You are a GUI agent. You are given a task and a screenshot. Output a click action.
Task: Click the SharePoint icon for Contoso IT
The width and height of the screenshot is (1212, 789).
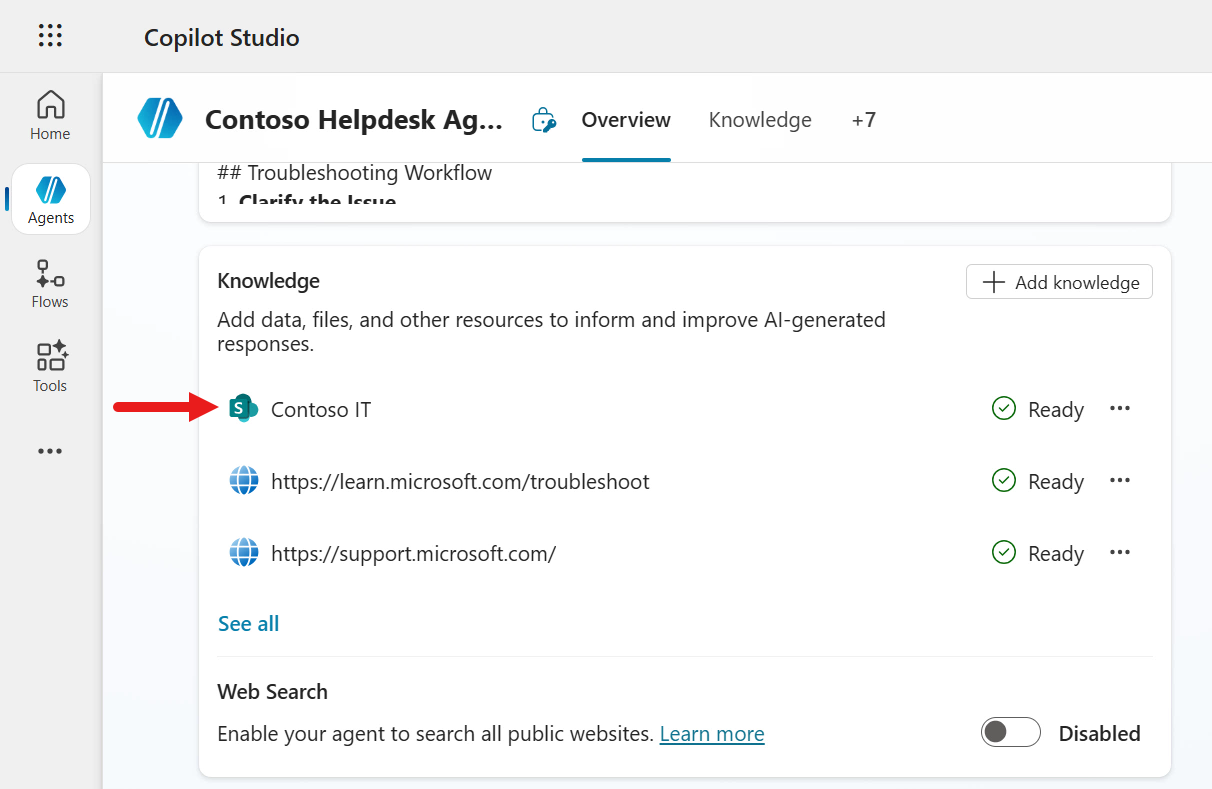click(x=243, y=408)
